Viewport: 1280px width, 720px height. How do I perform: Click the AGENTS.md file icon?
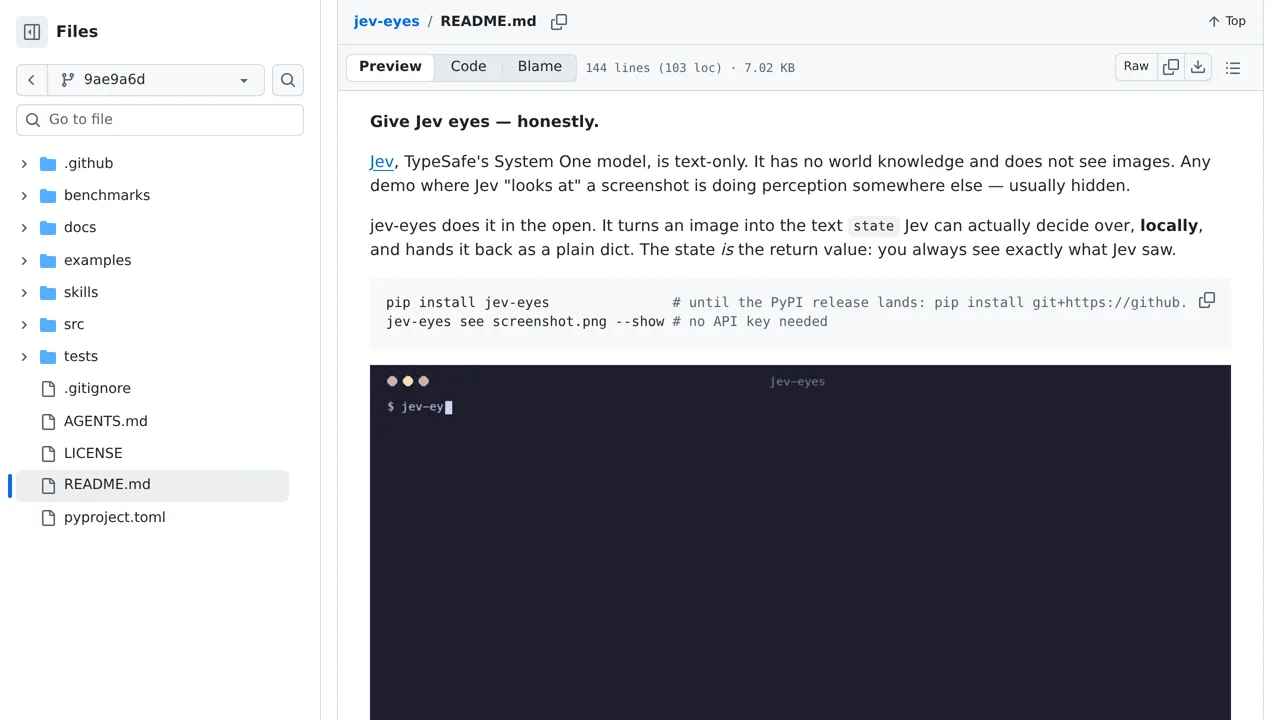(x=48, y=421)
